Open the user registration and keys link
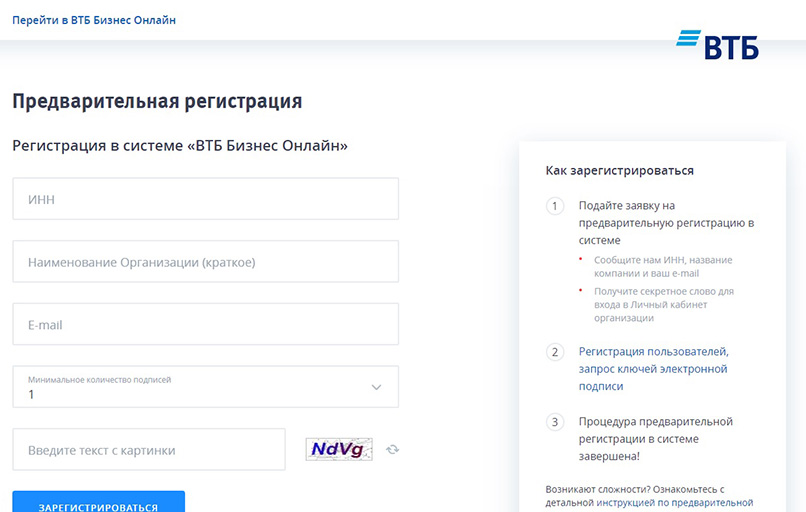Image resolution: width=806 pixels, height=512 pixels. click(653, 369)
